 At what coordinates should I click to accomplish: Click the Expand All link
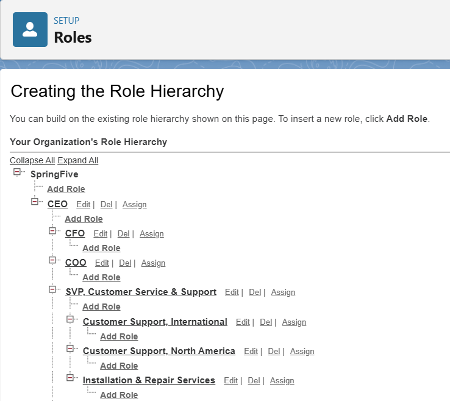(x=78, y=160)
